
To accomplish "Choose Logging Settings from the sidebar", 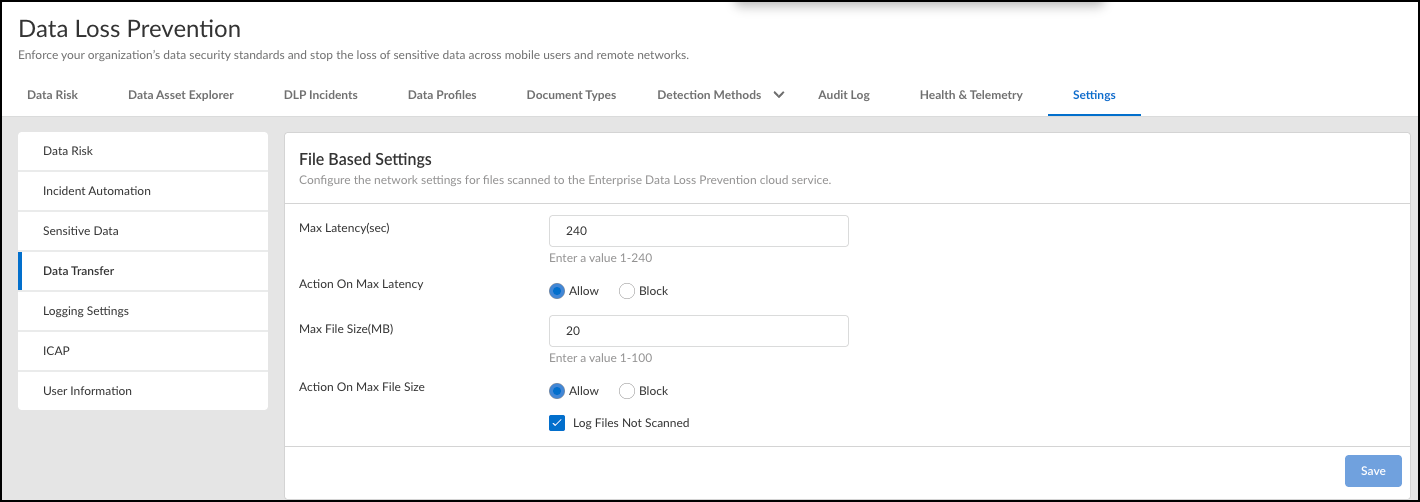I will [x=86, y=311].
